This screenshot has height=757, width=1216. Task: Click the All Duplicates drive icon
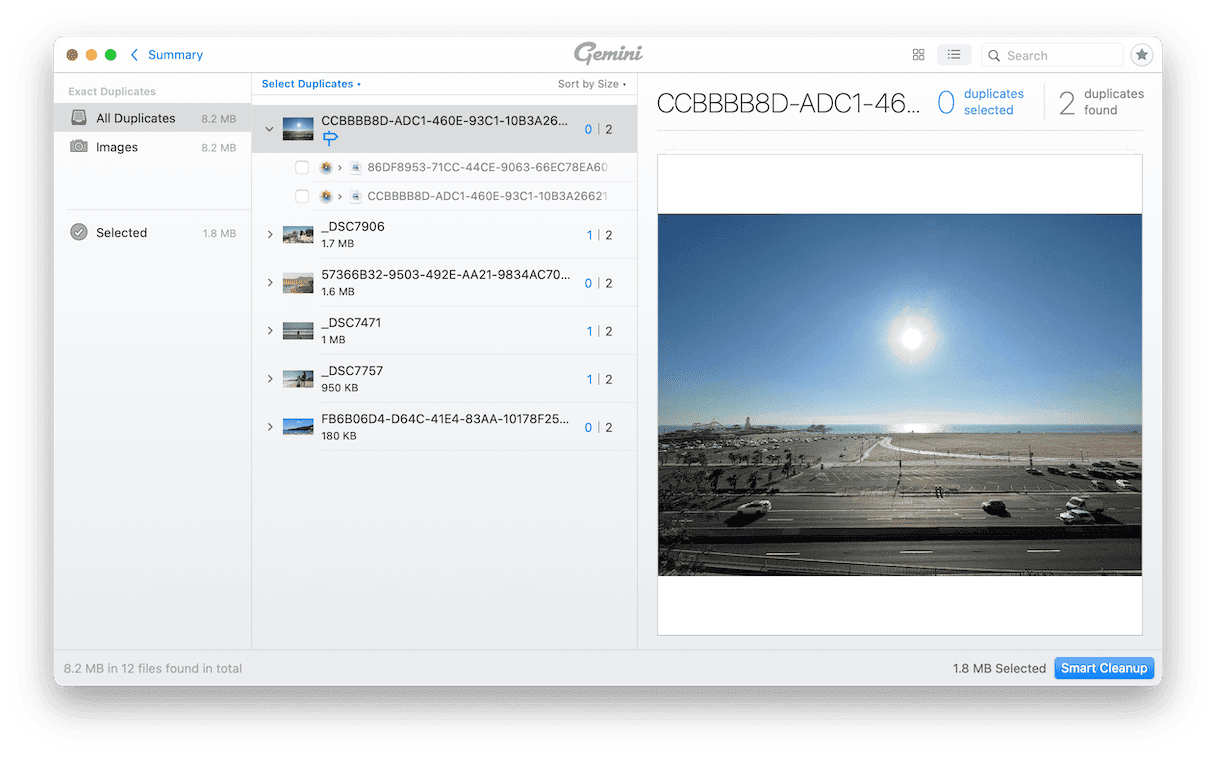tap(79, 118)
